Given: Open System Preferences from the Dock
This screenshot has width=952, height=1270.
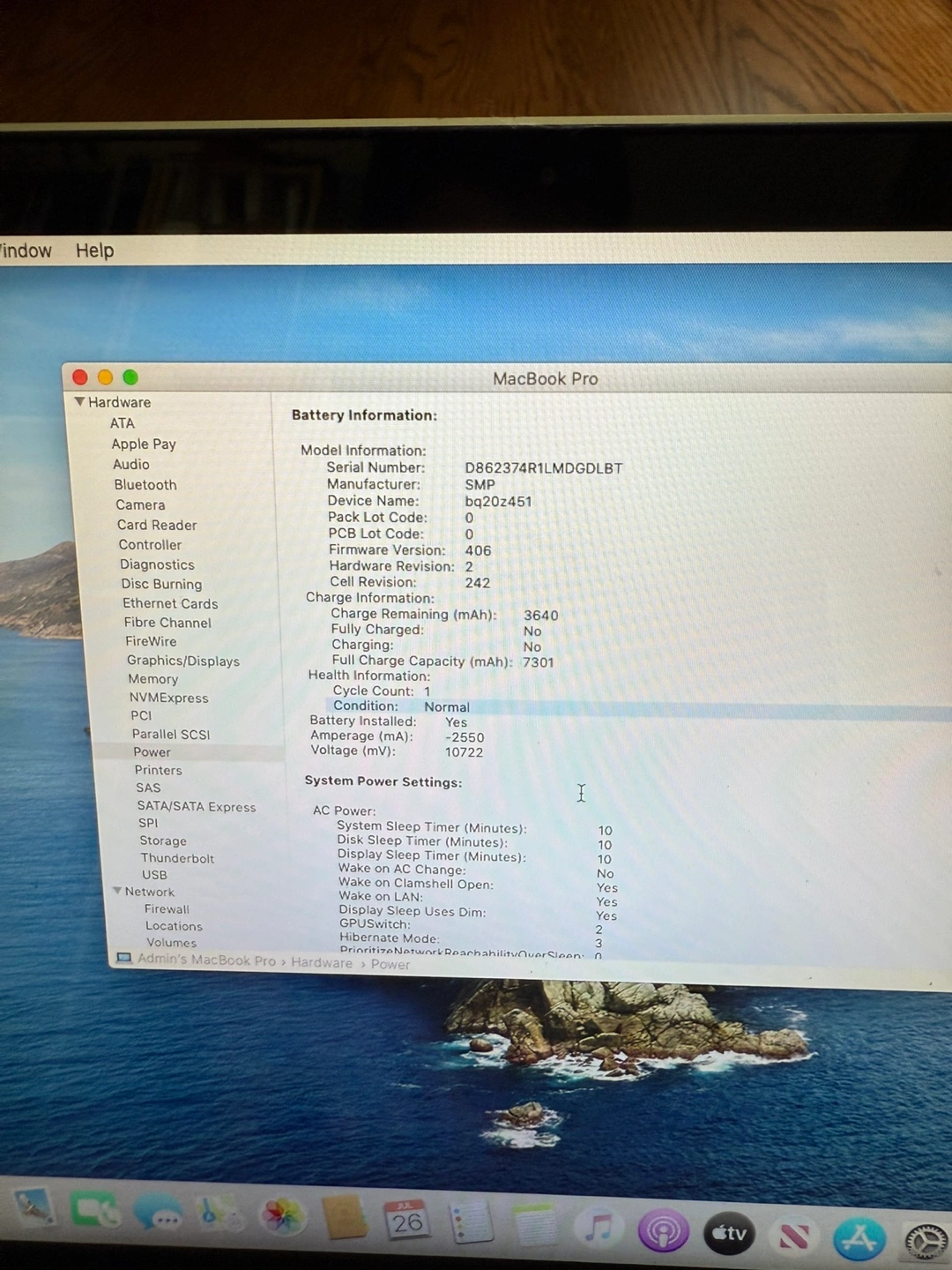Looking at the screenshot, I should pyautogui.click(x=926, y=1242).
